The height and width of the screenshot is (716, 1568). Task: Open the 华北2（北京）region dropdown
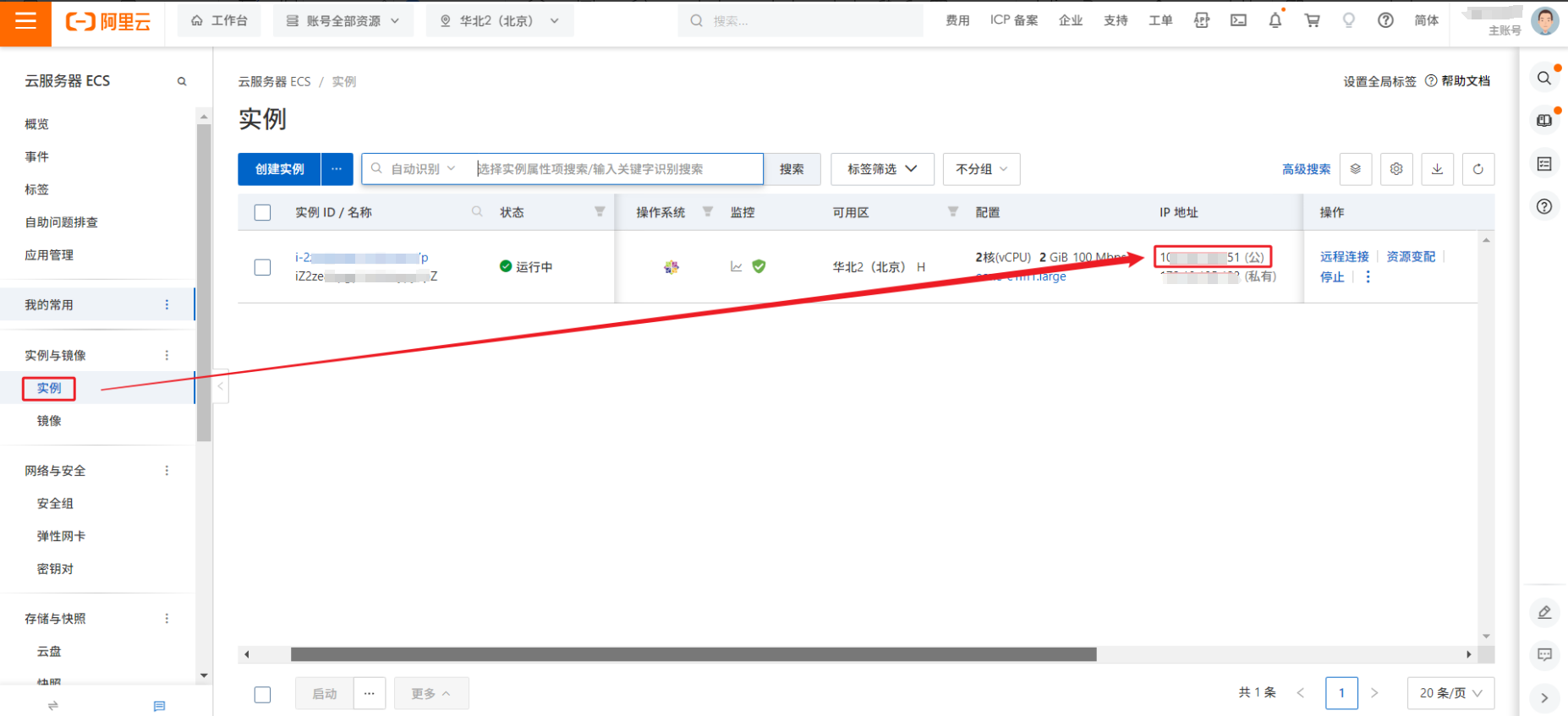click(x=500, y=21)
